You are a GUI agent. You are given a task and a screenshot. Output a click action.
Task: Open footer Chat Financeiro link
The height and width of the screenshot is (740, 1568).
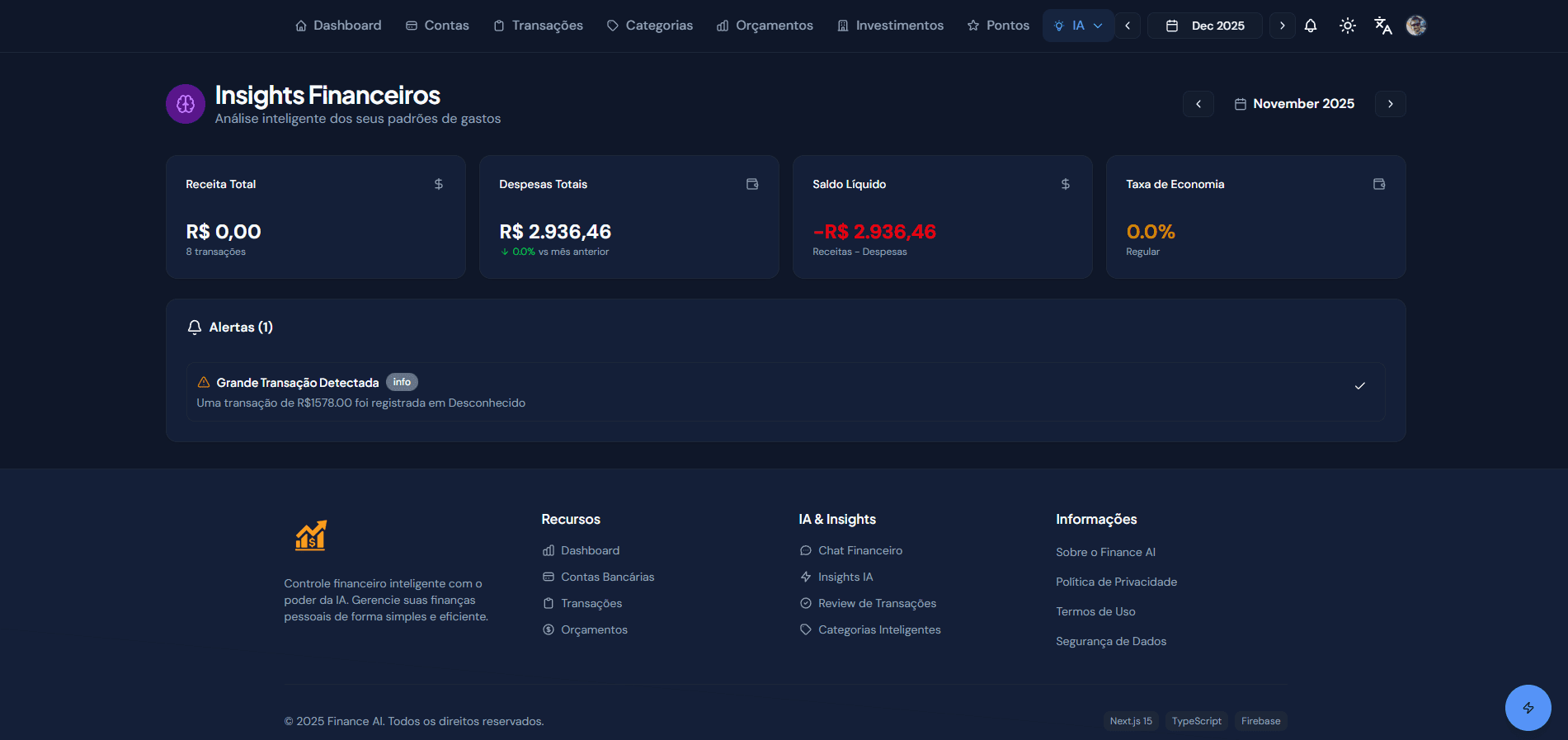(851, 550)
